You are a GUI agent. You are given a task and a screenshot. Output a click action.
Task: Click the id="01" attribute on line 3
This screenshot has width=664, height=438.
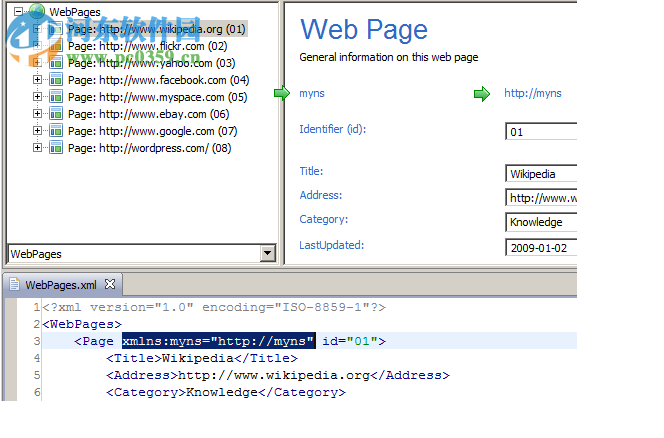[350, 341]
